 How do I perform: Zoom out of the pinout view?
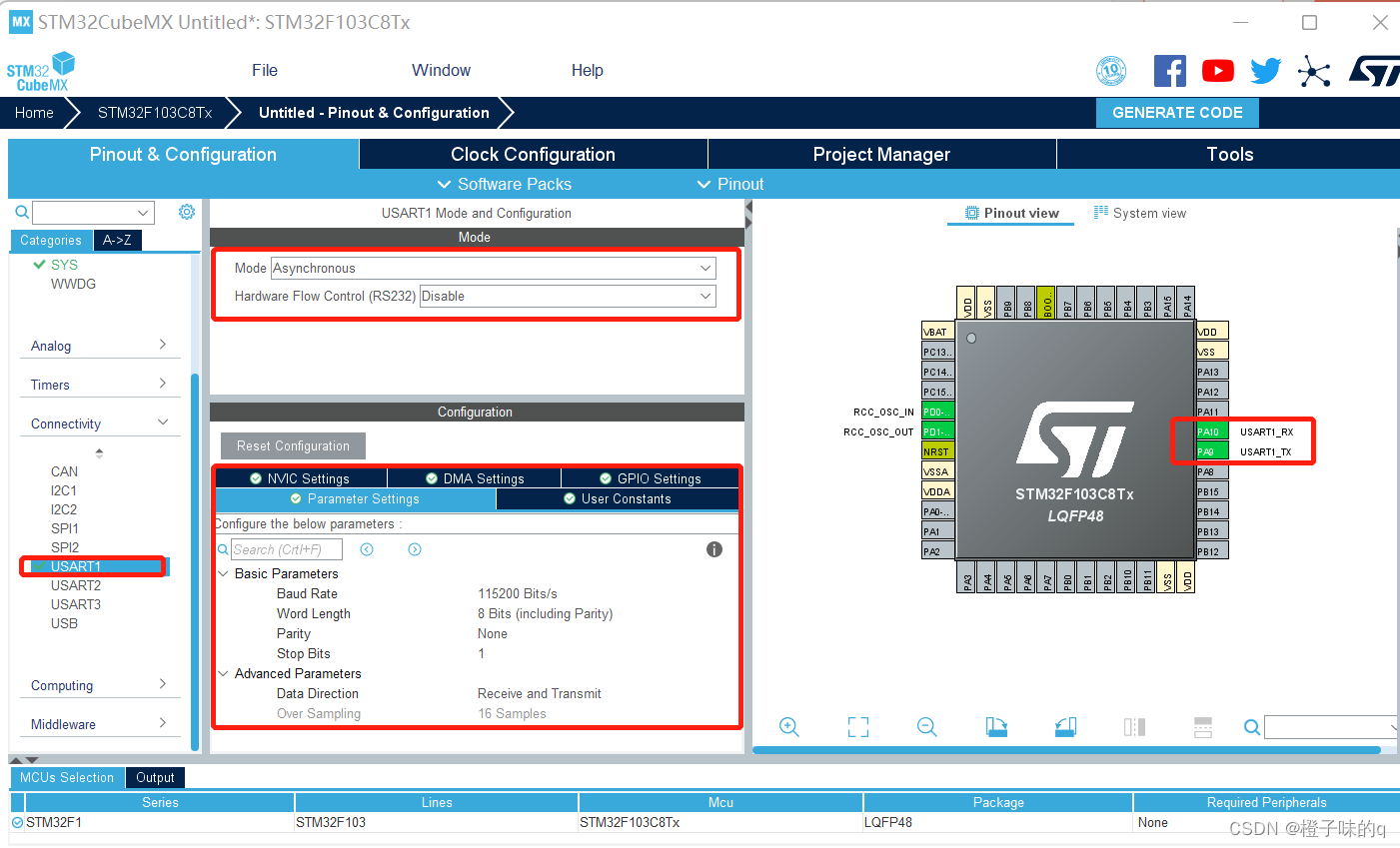[927, 727]
